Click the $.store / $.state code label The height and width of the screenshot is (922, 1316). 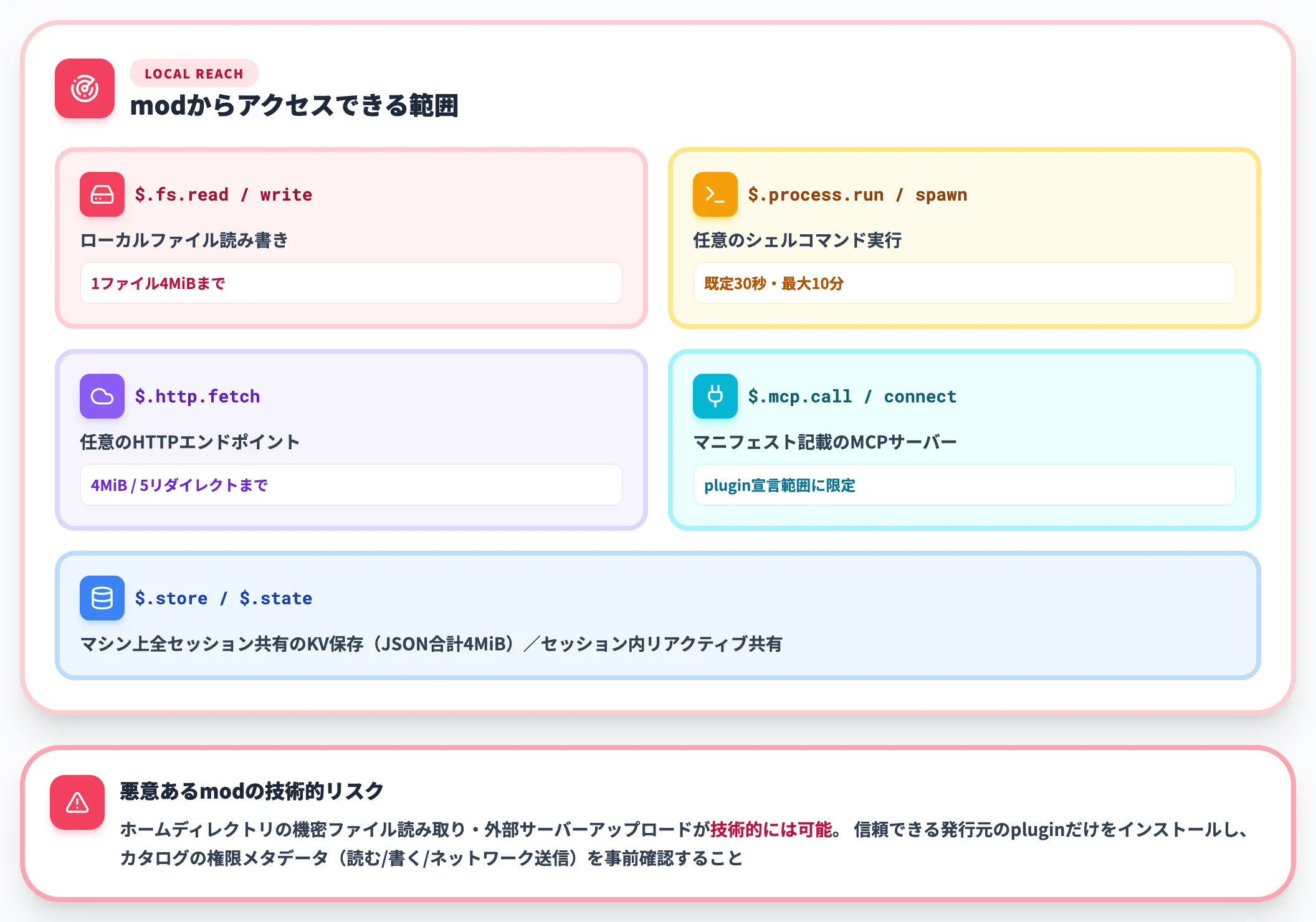(x=224, y=598)
